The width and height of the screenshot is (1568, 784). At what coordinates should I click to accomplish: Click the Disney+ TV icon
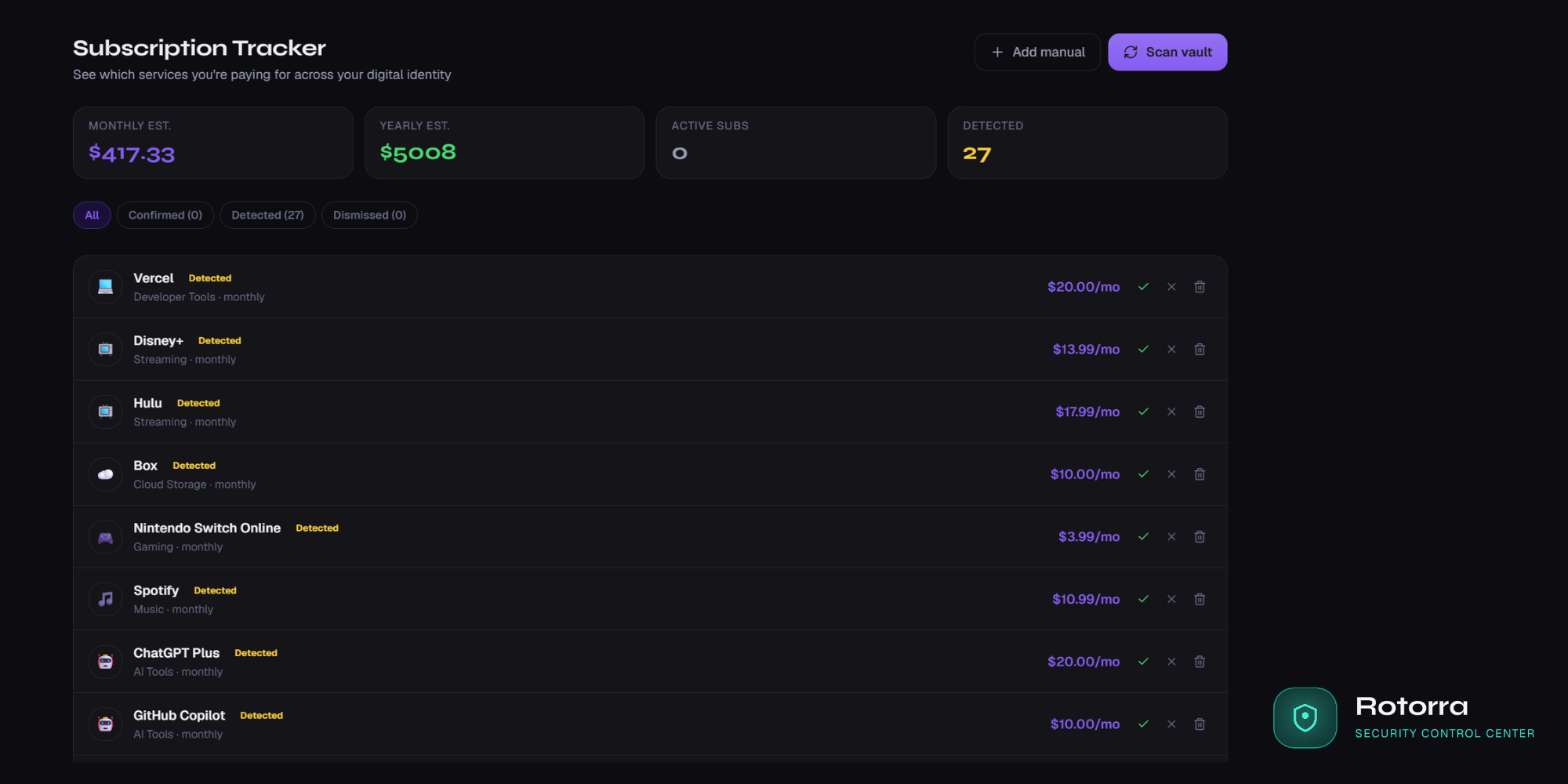click(x=105, y=349)
